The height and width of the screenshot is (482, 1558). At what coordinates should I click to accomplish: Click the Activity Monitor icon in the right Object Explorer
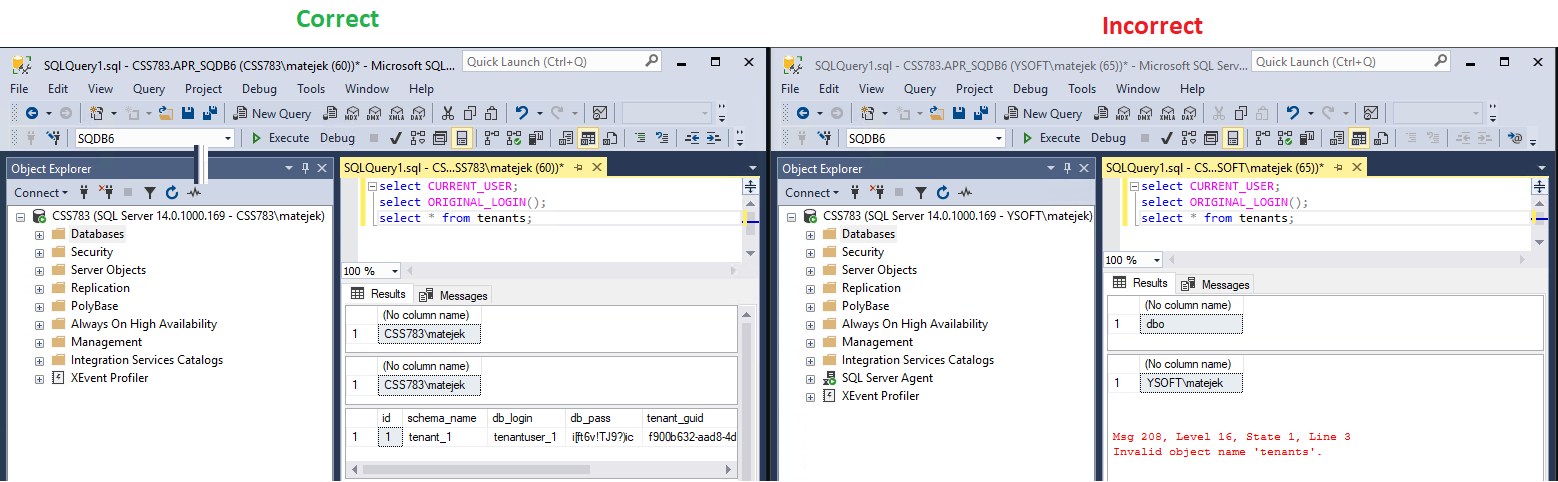pyautogui.click(x=965, y=192)
